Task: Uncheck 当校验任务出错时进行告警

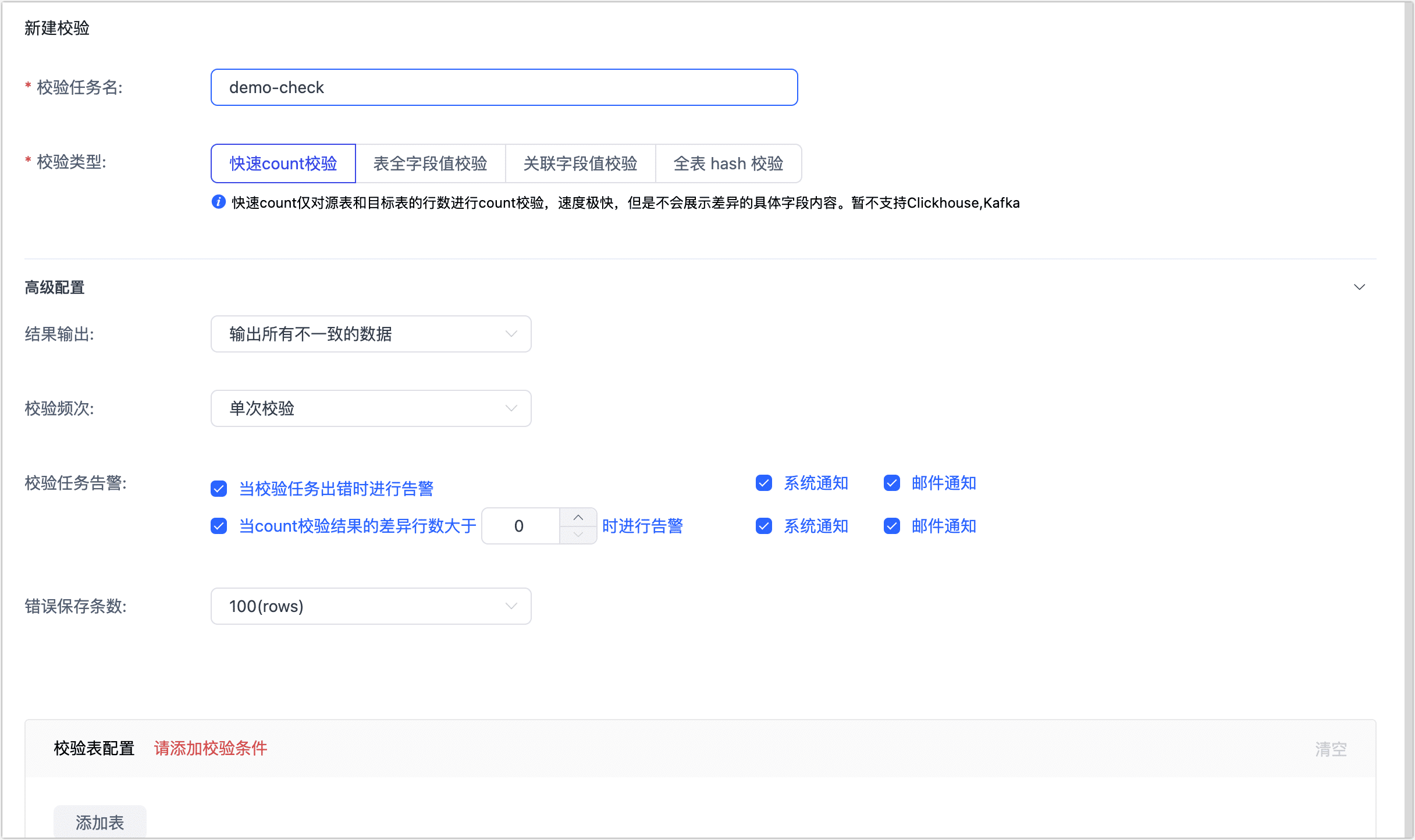Action: tap(219, 489)
